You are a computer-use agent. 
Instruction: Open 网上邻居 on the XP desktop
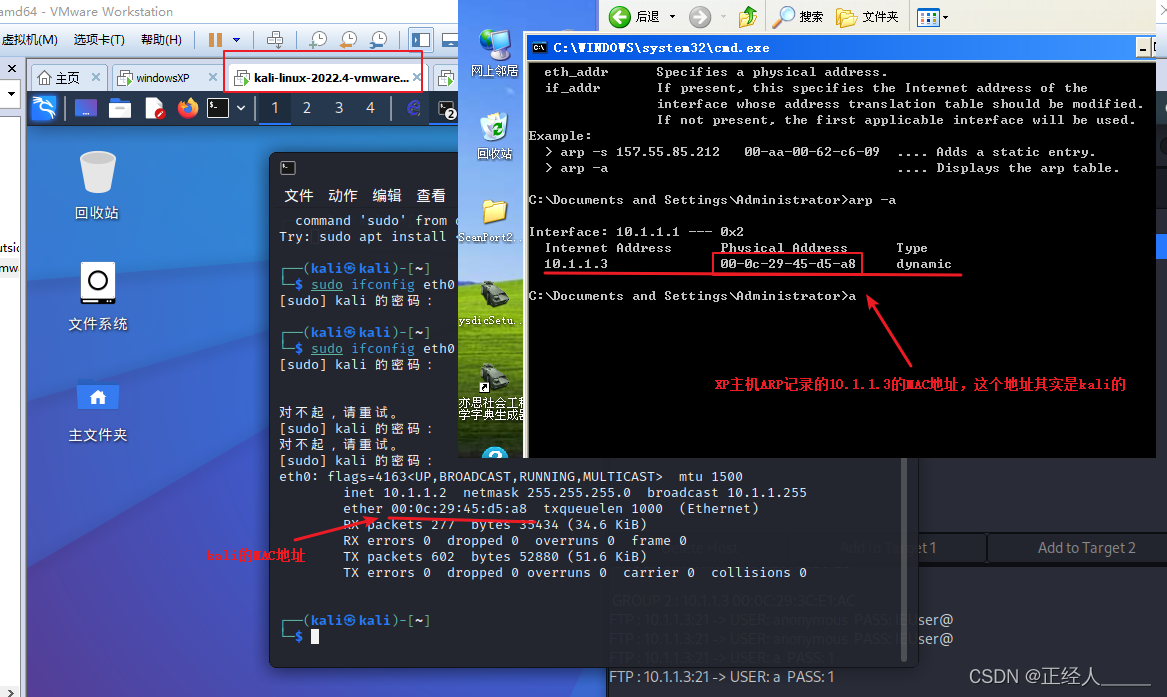click(x=494, y=53)
